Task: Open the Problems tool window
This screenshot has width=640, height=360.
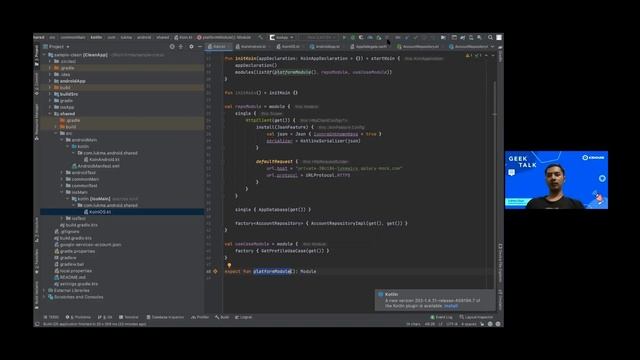Action: coord(78,317)
